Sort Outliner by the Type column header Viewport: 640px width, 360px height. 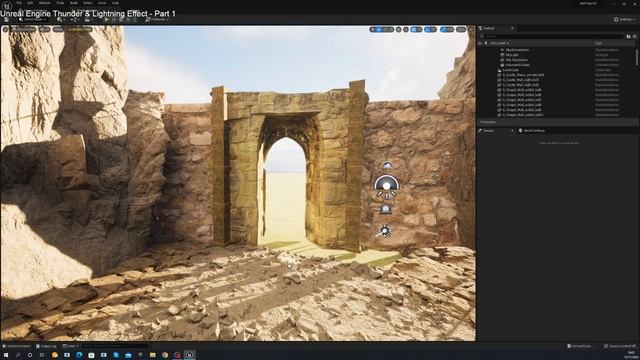598,43
